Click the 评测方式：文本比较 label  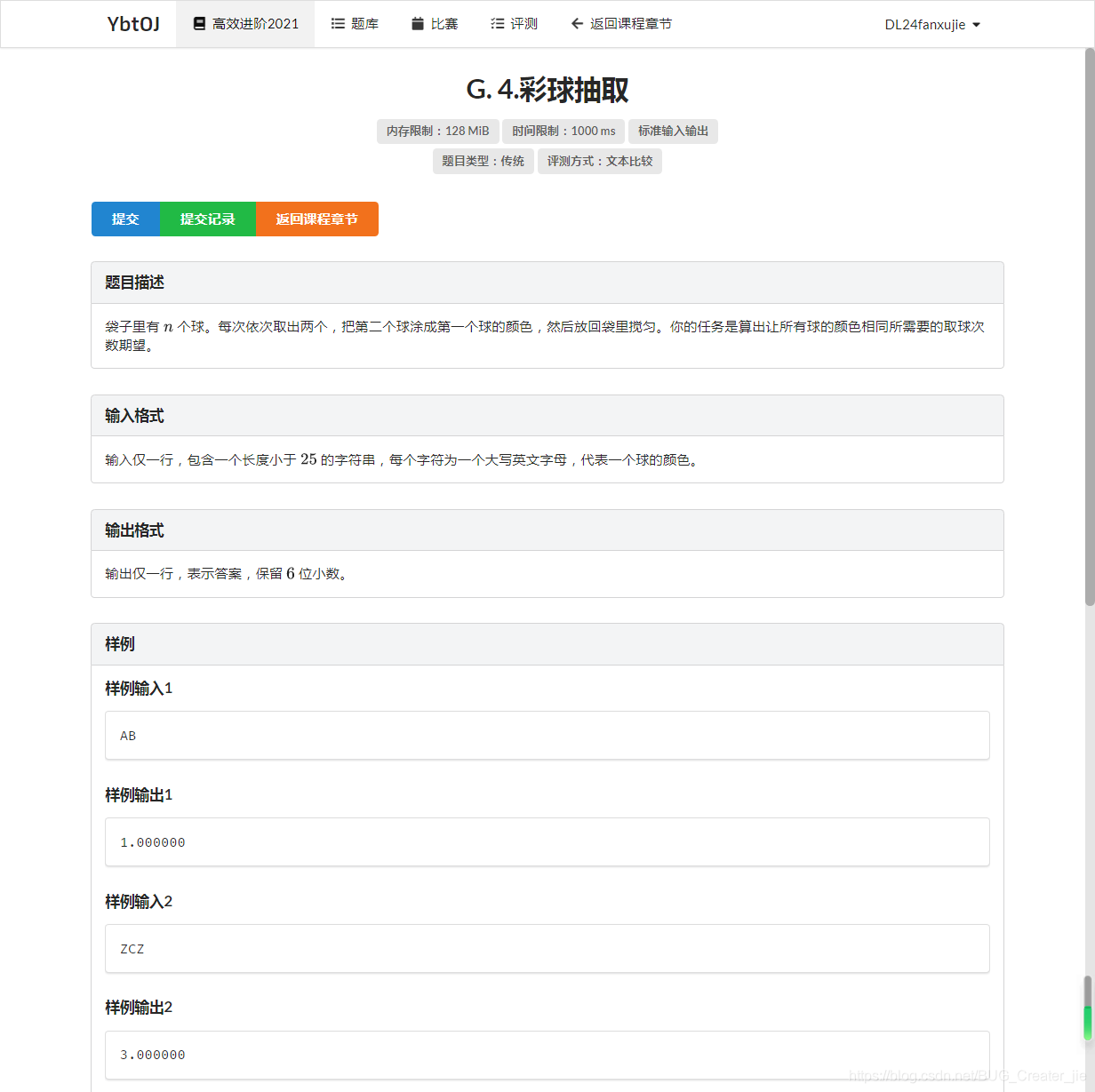pyautogui.click(x=600, y=162)
